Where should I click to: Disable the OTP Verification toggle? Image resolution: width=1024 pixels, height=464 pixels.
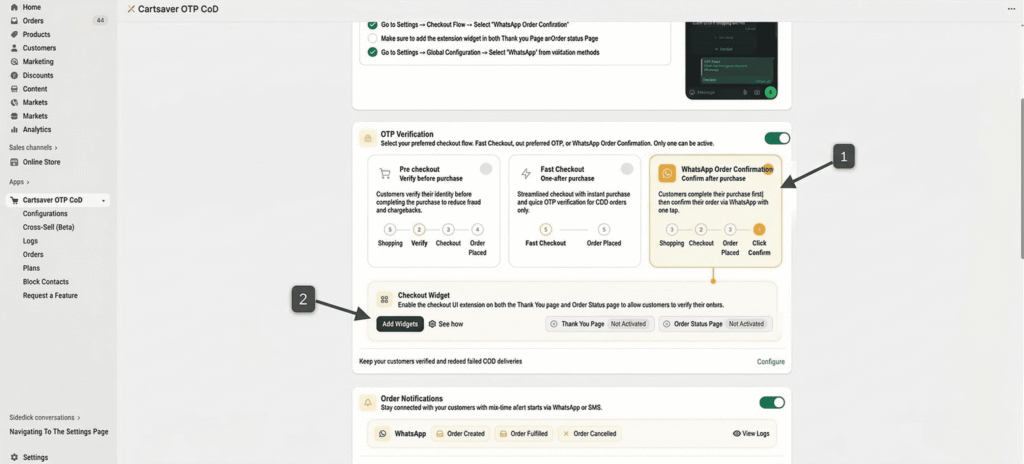776,138
